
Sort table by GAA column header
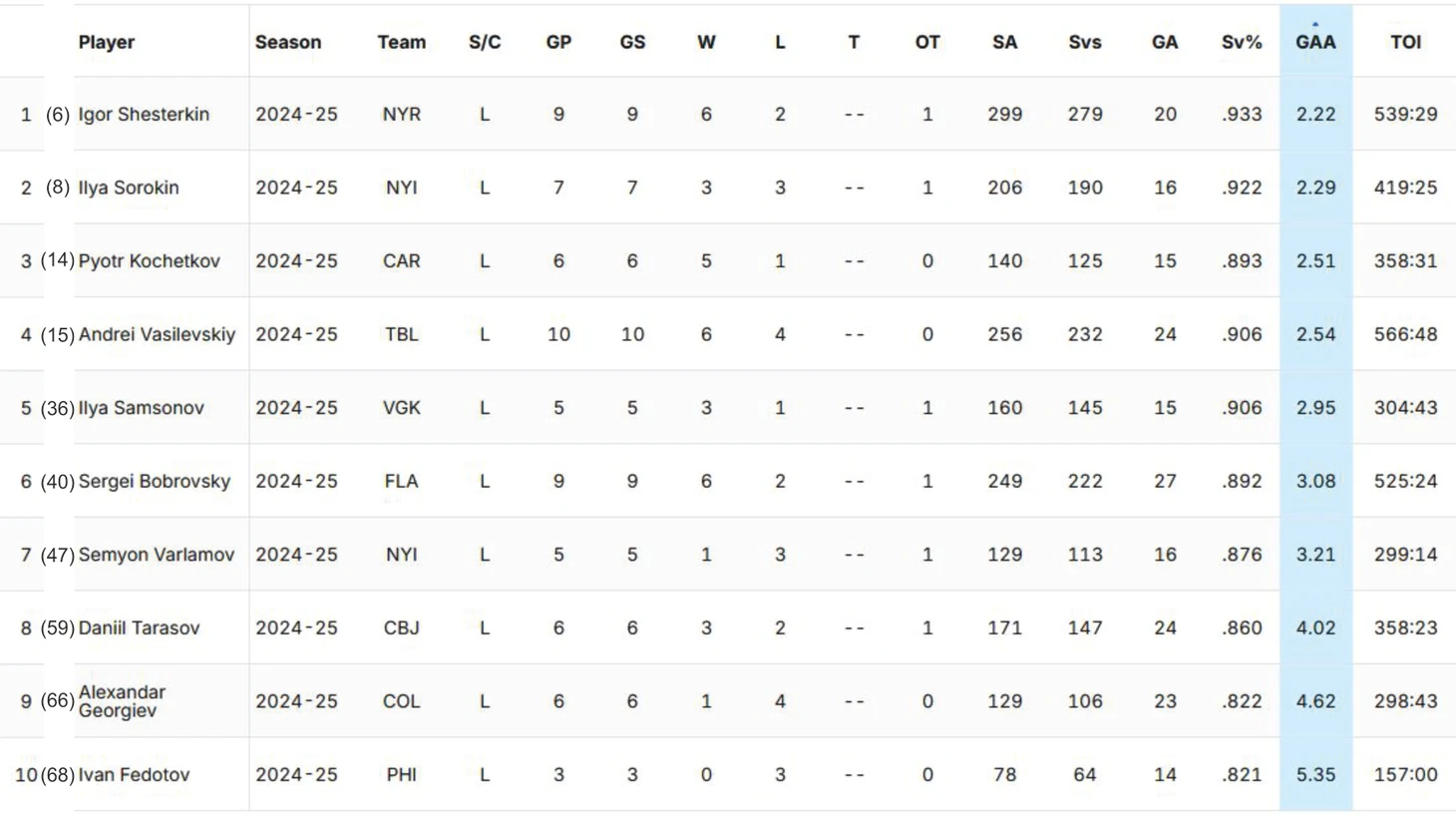1315,42
